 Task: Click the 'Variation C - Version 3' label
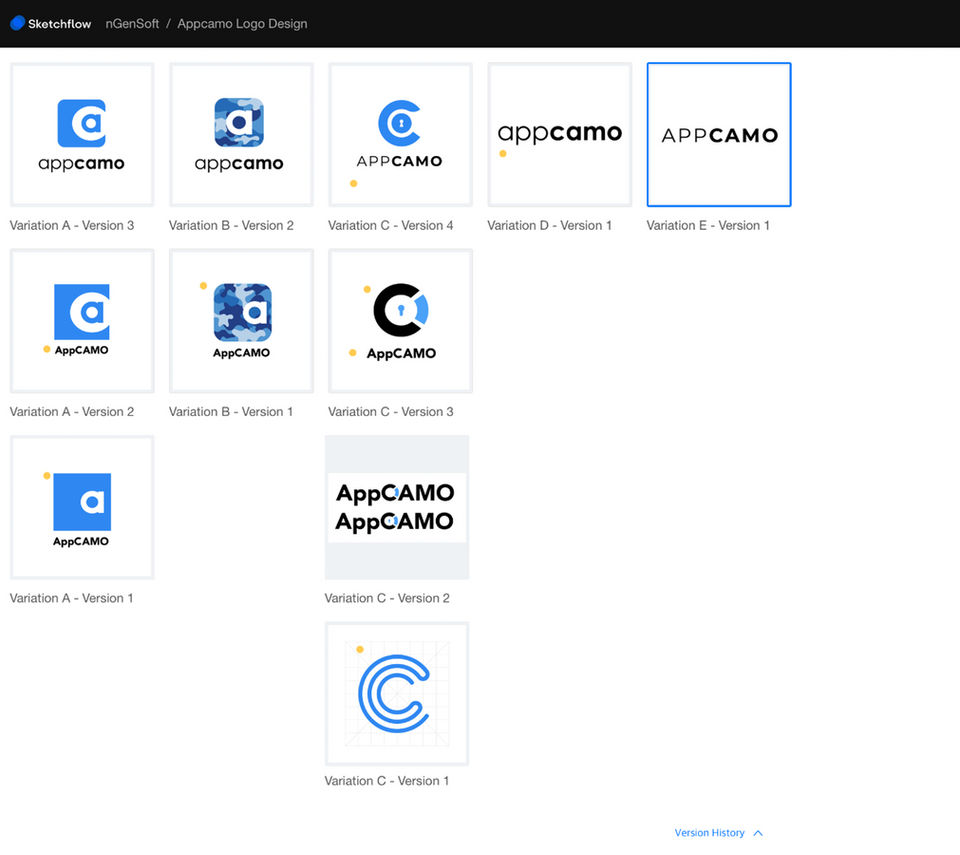click(391, 412)
